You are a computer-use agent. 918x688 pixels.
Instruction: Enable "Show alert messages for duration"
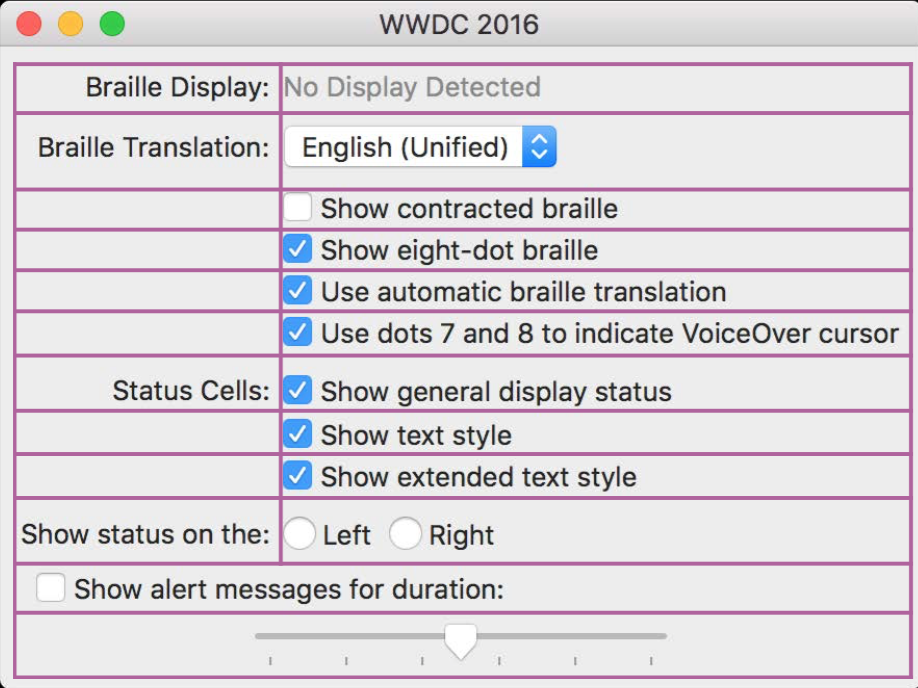[50, 589]
